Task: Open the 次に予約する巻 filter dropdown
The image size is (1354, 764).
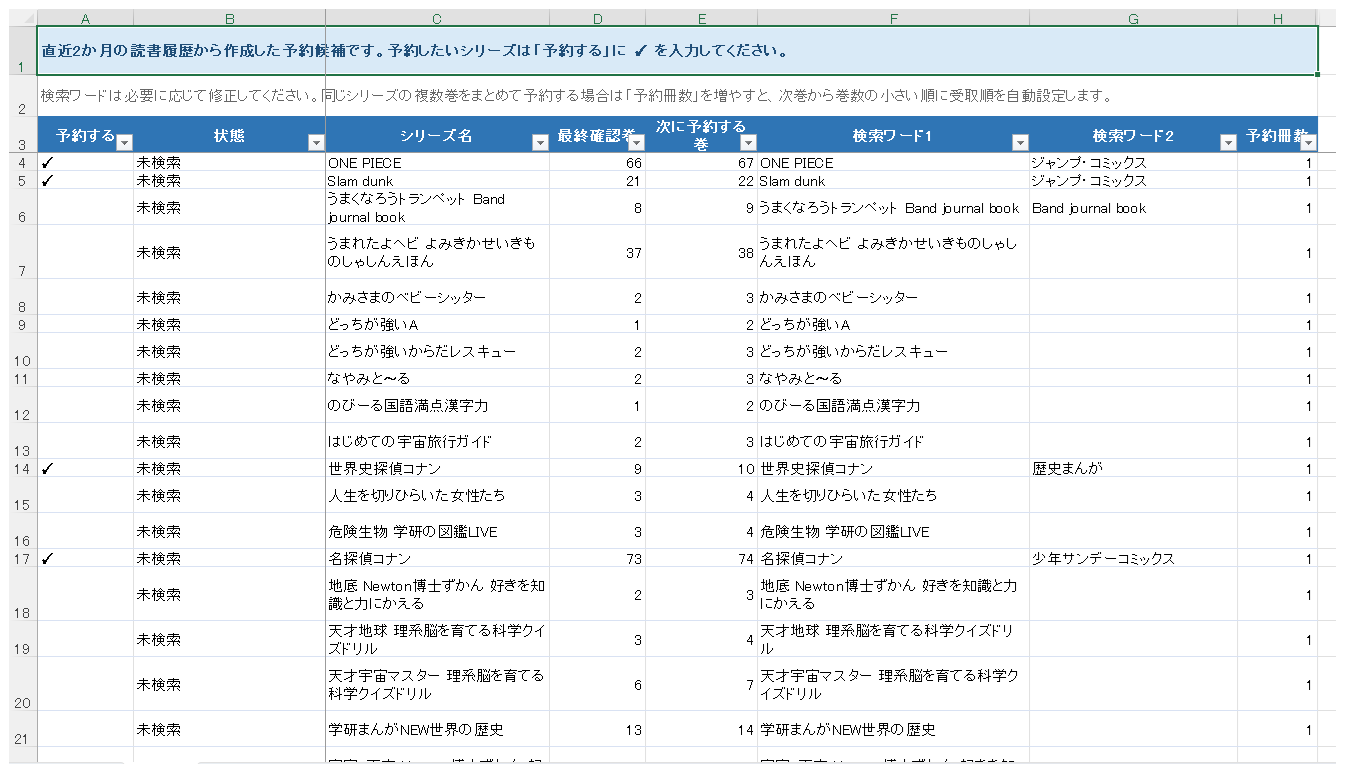Action: 748,143
